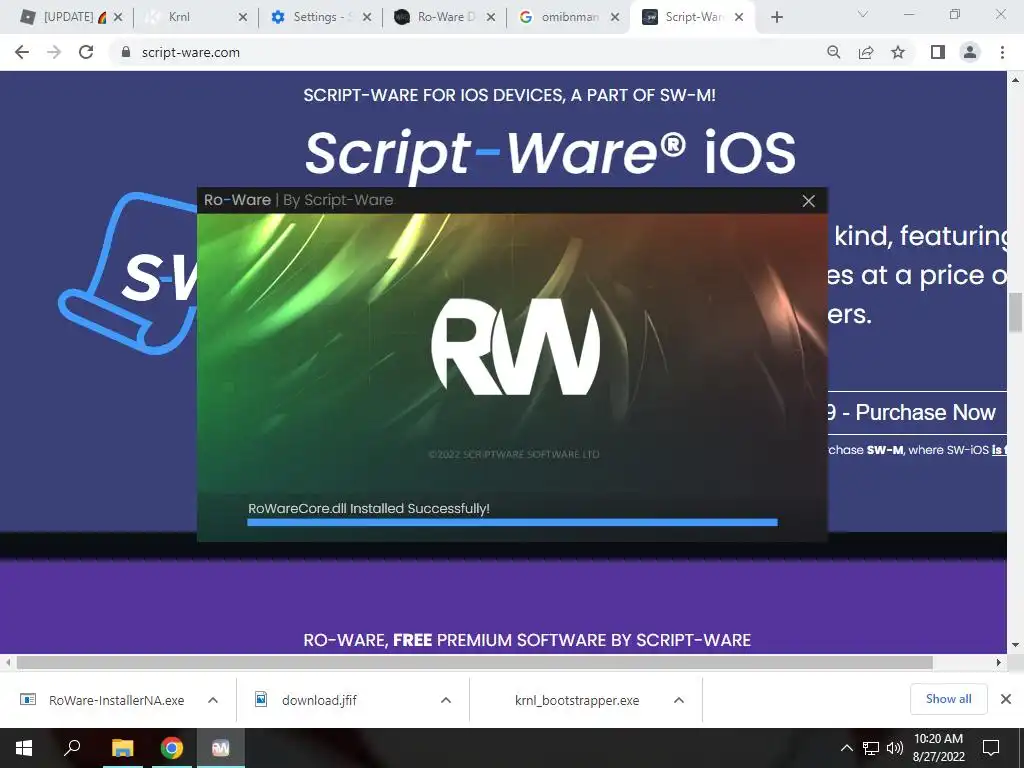Click the horizontal scroll-right arrow
The image size is (1024, 768).
pos(999,662)
